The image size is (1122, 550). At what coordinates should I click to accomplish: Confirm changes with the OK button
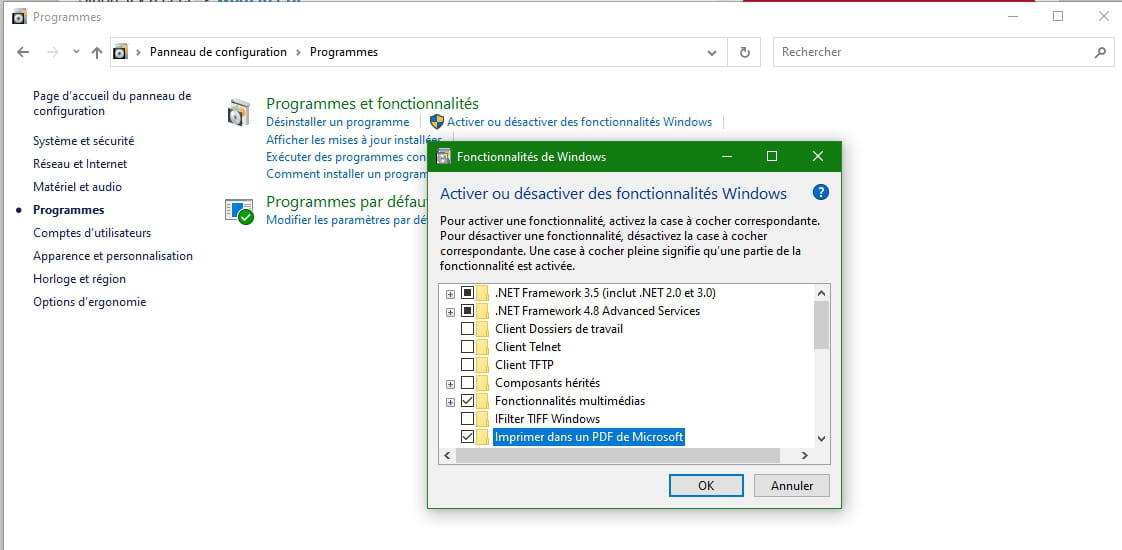pyautogui.click(x=706, y=486)
